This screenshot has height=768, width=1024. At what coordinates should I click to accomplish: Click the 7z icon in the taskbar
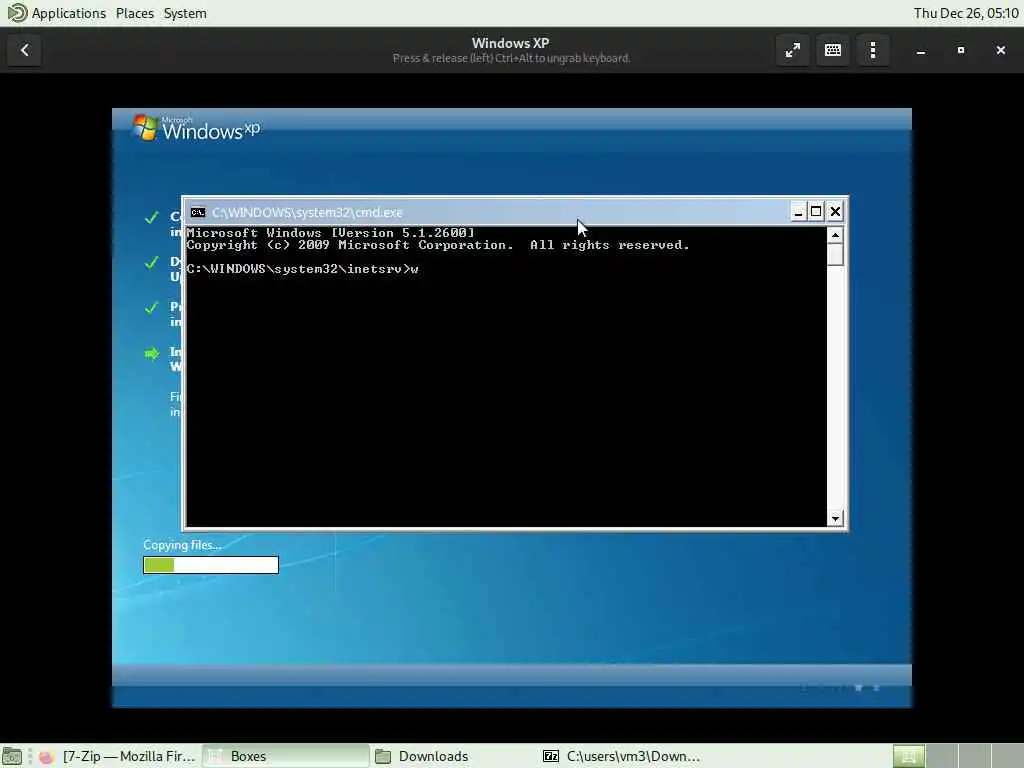coord(551,756)
